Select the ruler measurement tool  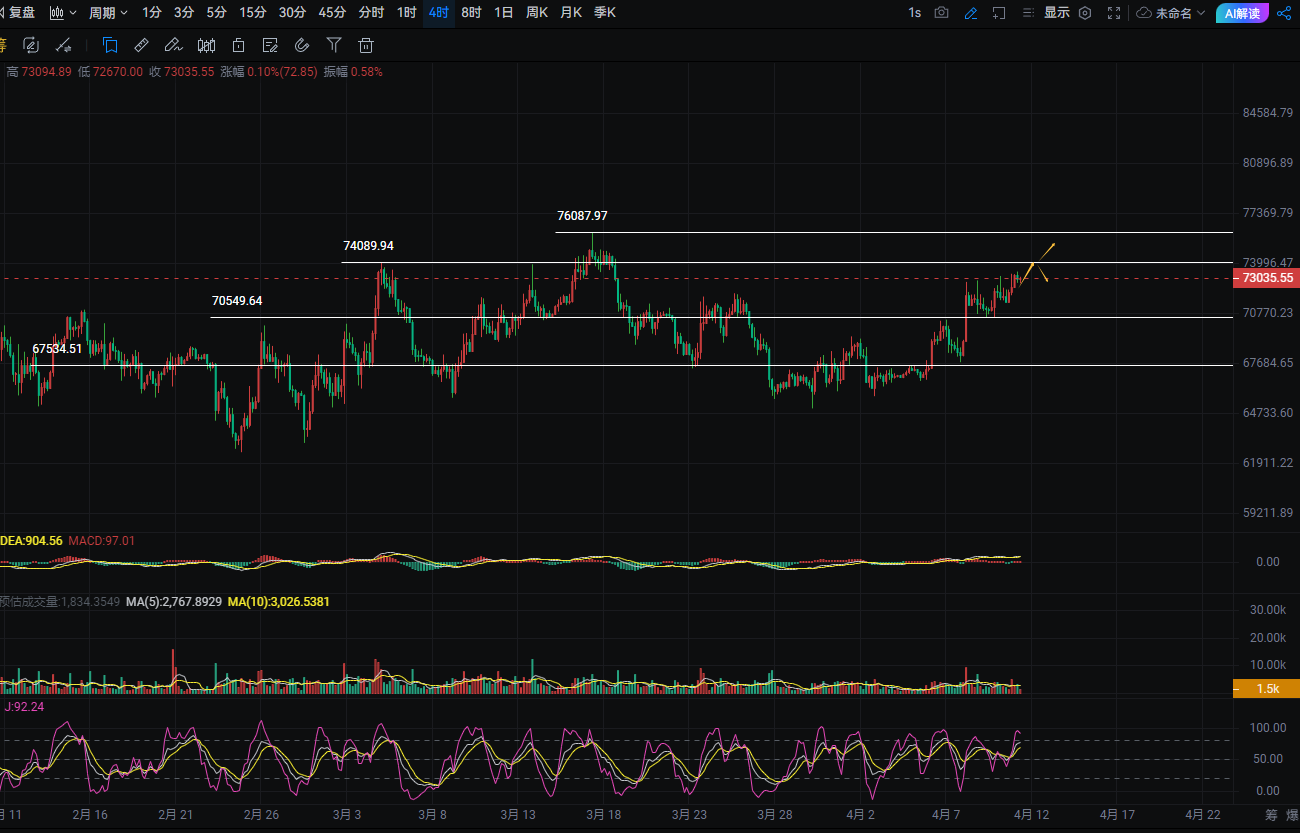[x=142, y=46]
